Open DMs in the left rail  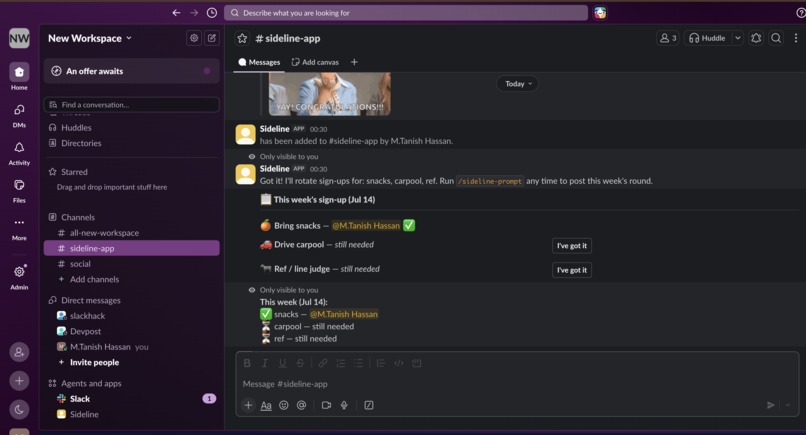pos(19,115)
